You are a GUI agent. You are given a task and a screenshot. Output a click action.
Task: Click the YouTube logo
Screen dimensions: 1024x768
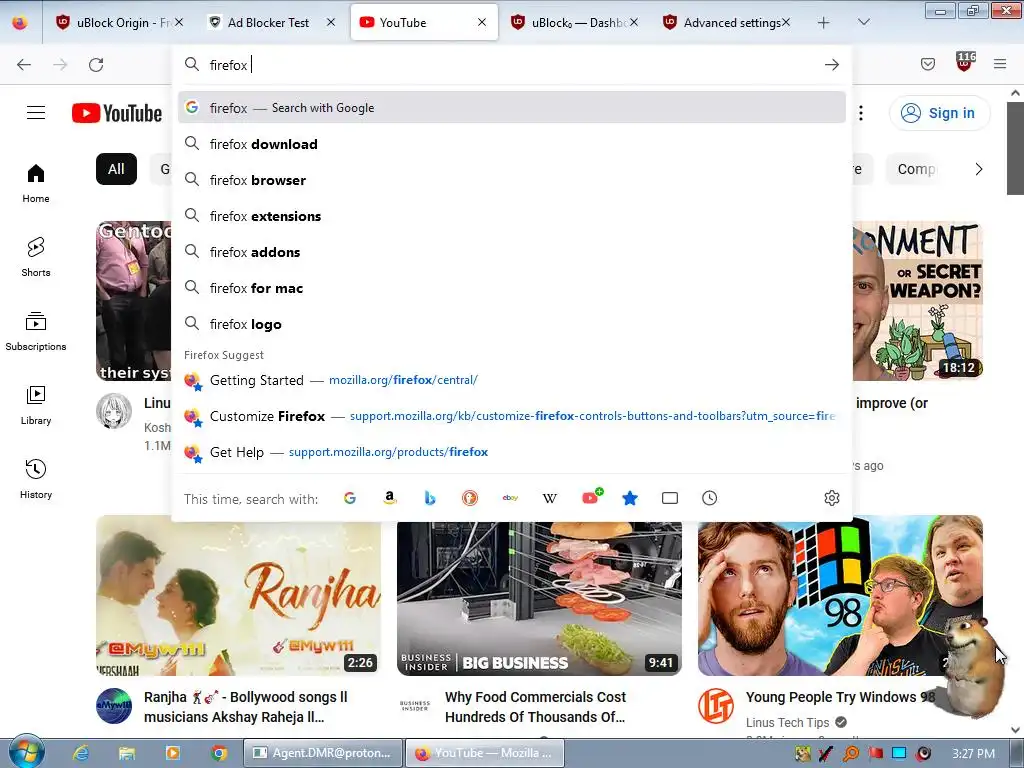click(x=117, y=113)
